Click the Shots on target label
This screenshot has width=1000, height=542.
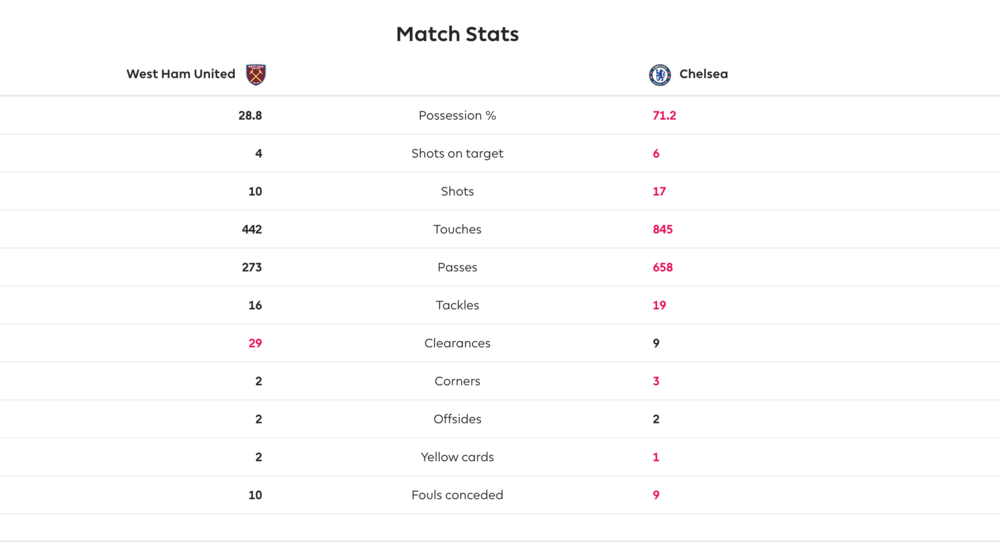pyautogui.click(x=457, y=154)
